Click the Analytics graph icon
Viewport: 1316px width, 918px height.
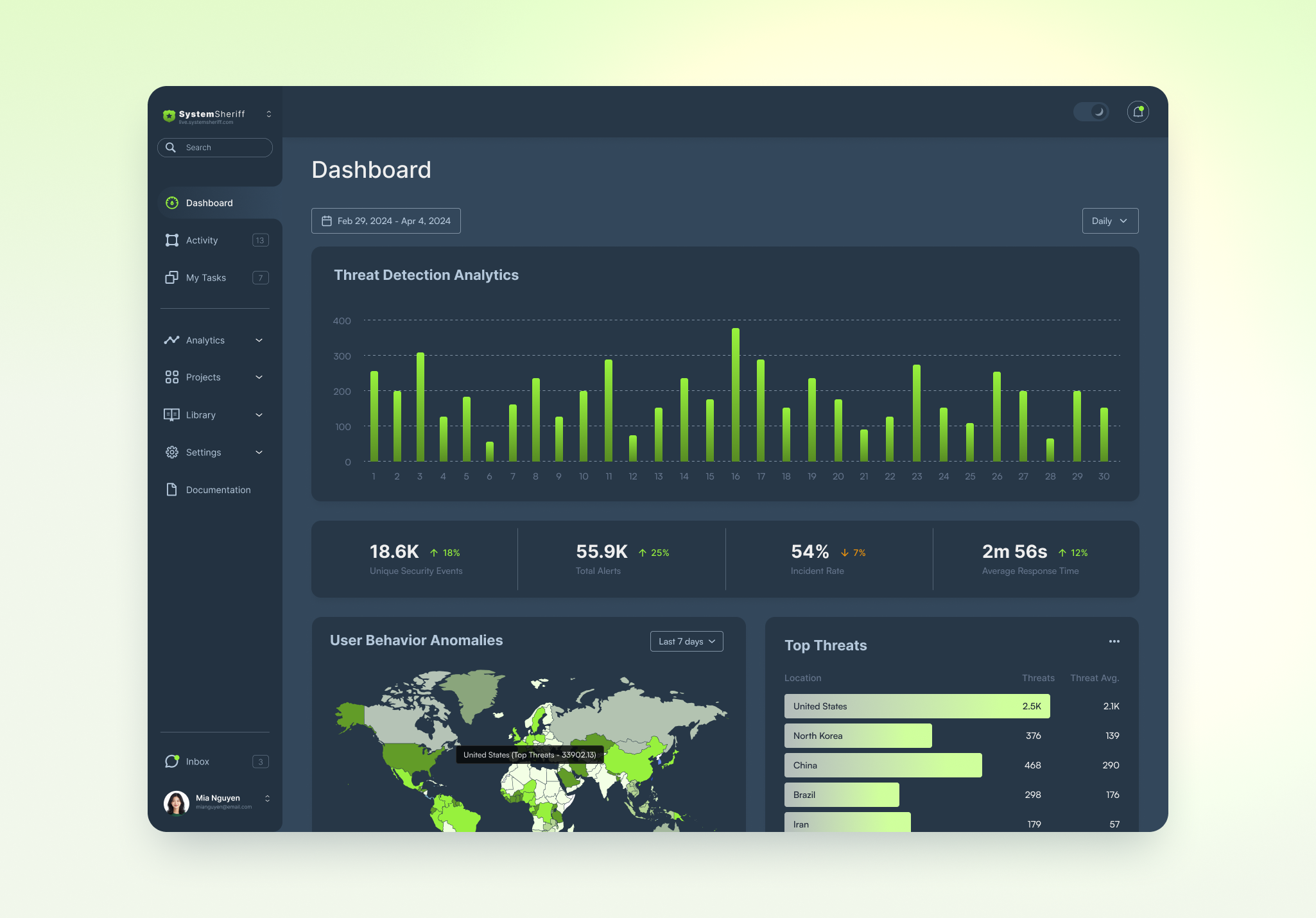(170, 340)
